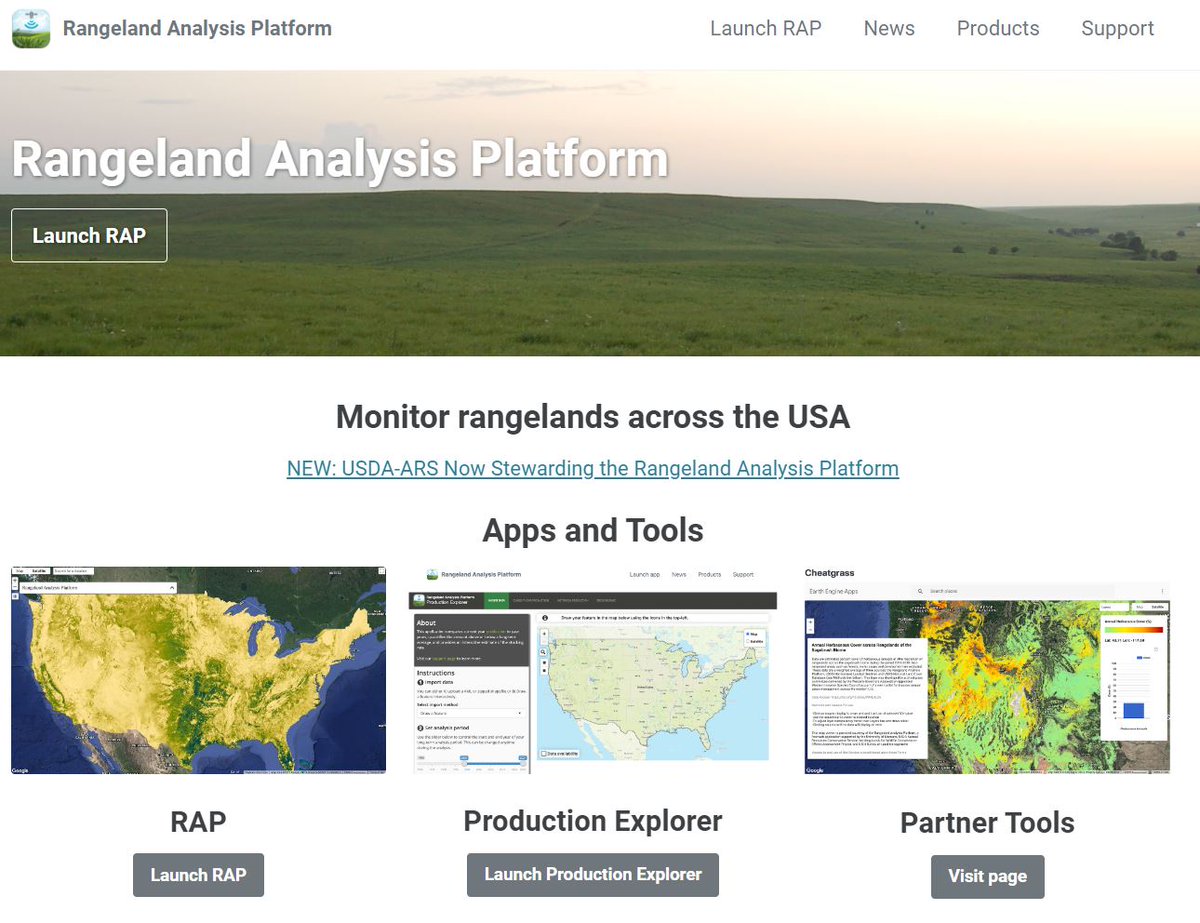Image resolution: width=1200 pixels, height=923 pixels.
Task: Click the zoom-in plus control on RAP map thumbnail
Action: point(15,580)
